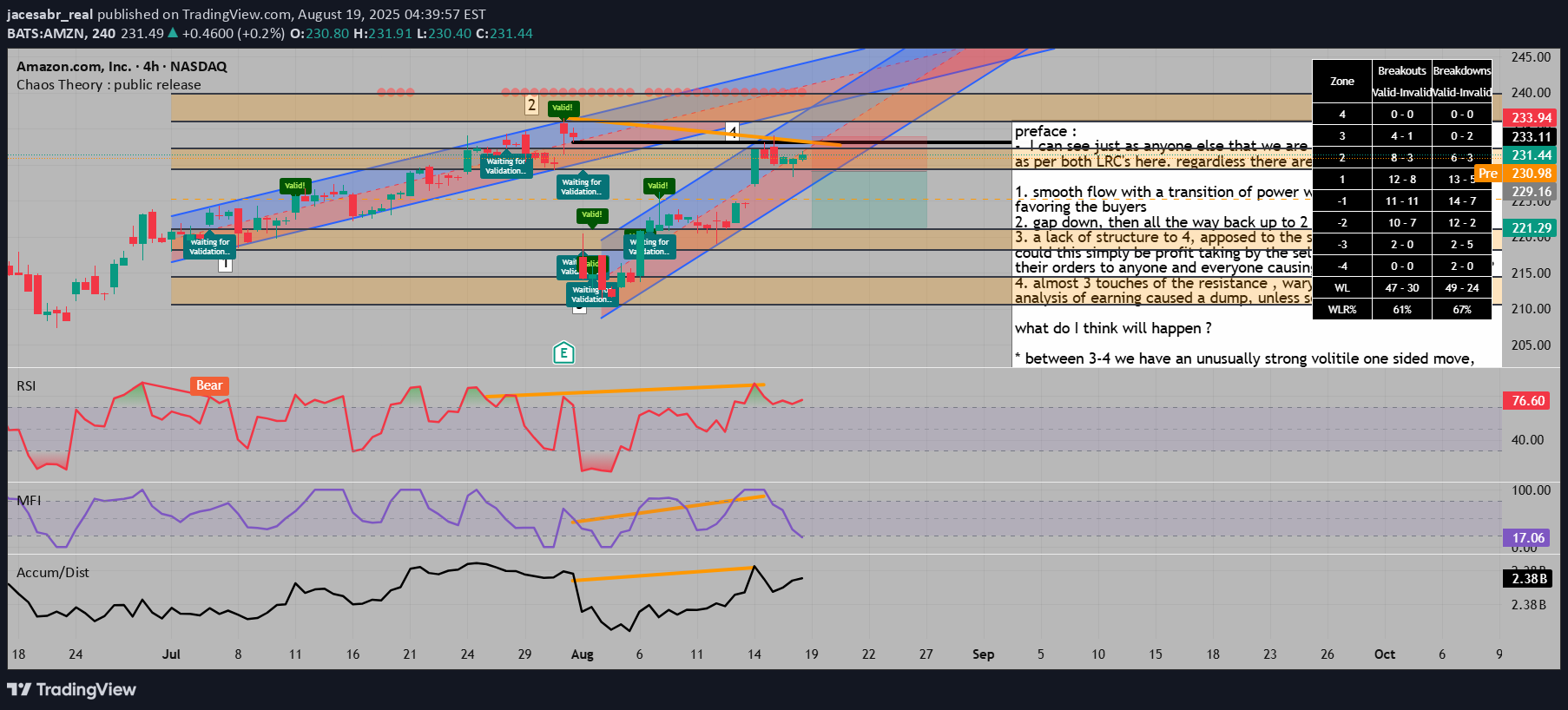1568x710 pixels.
Task: Select the green 231.44 price tag
Action: tap(1532, 155)
